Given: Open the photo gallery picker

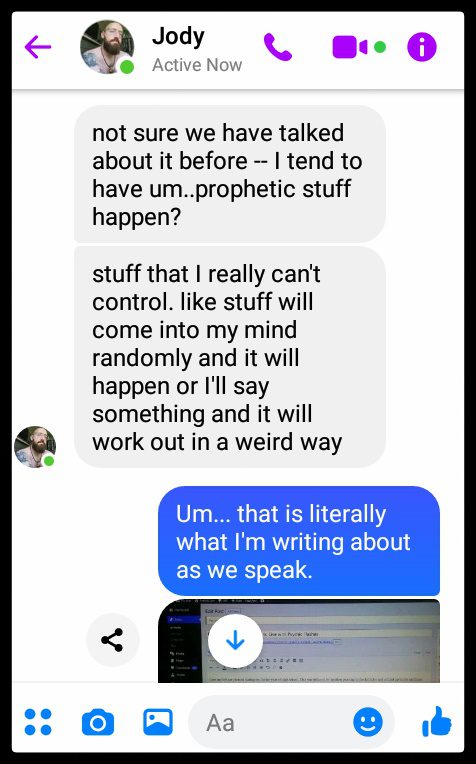Looking at the screenshot, I should tap(158, 722).
